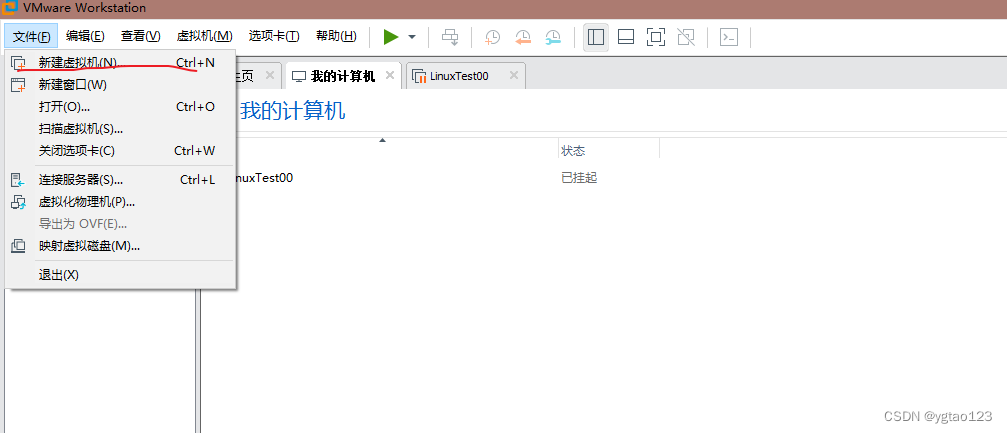Choose 连接服务器(S)... menu entry
The height and width of the screenshot is (433, 1007).
(121, 180)
